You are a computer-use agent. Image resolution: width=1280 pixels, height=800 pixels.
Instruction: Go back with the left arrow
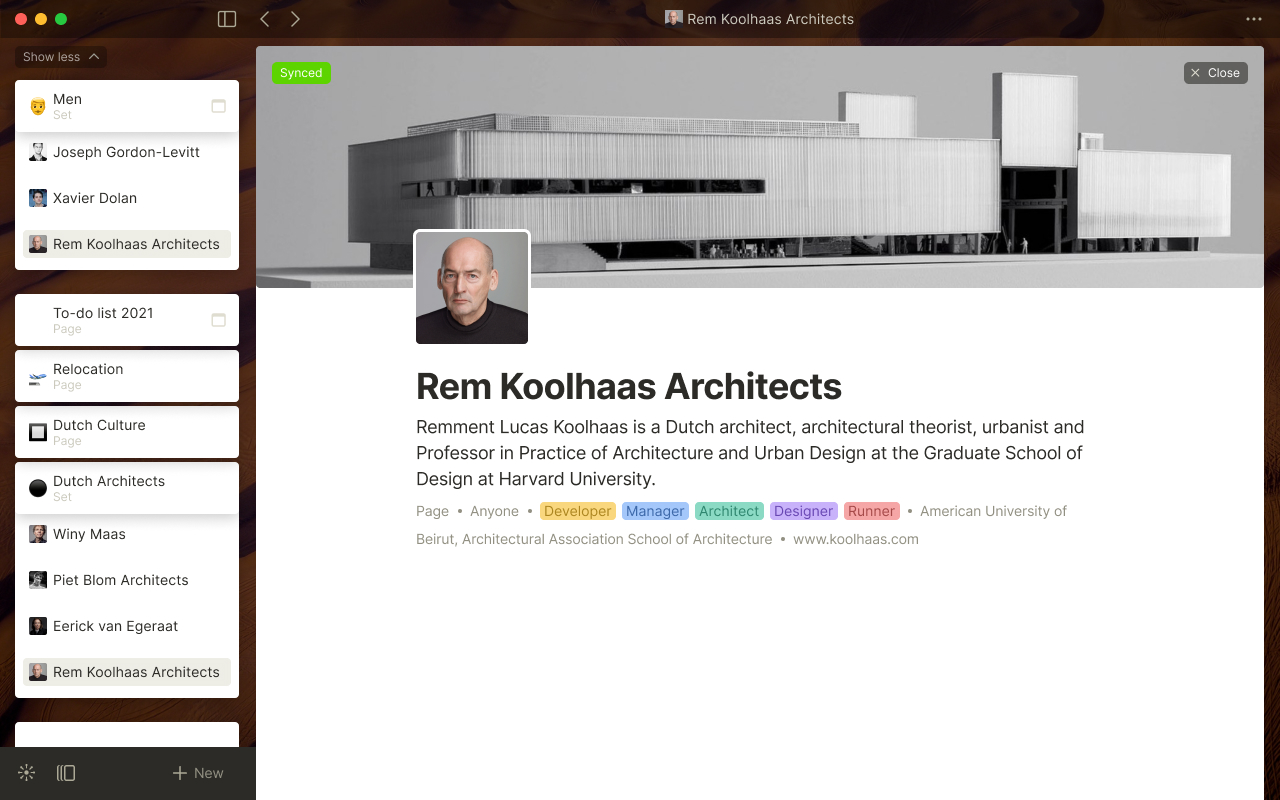[x=264, y=19]
